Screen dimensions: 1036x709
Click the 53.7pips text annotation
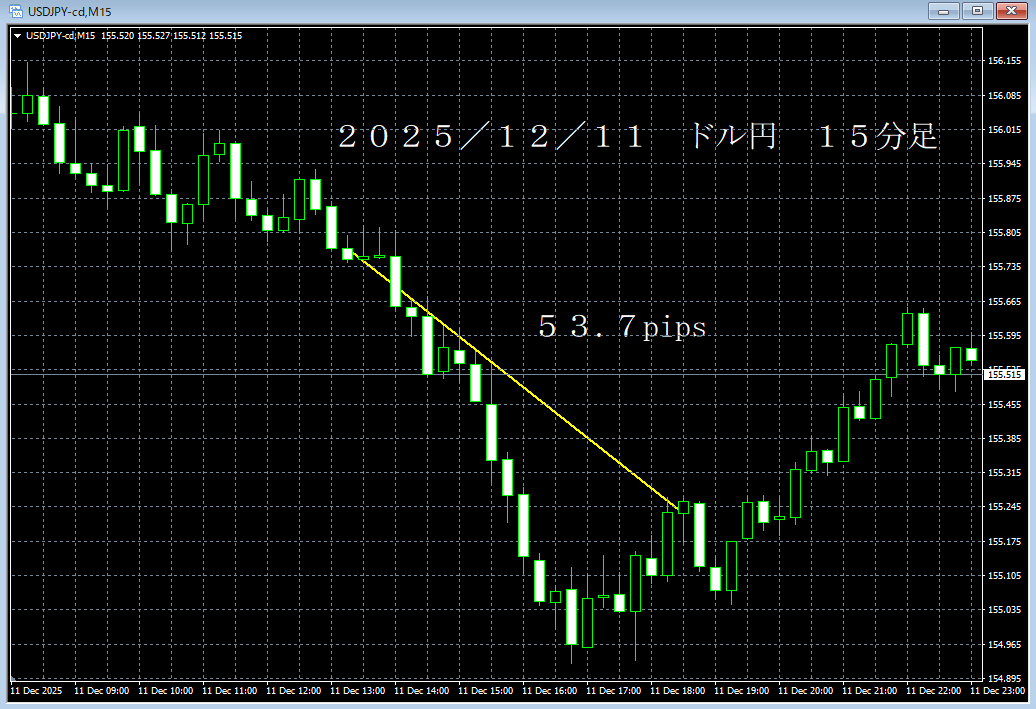point(620,327)
